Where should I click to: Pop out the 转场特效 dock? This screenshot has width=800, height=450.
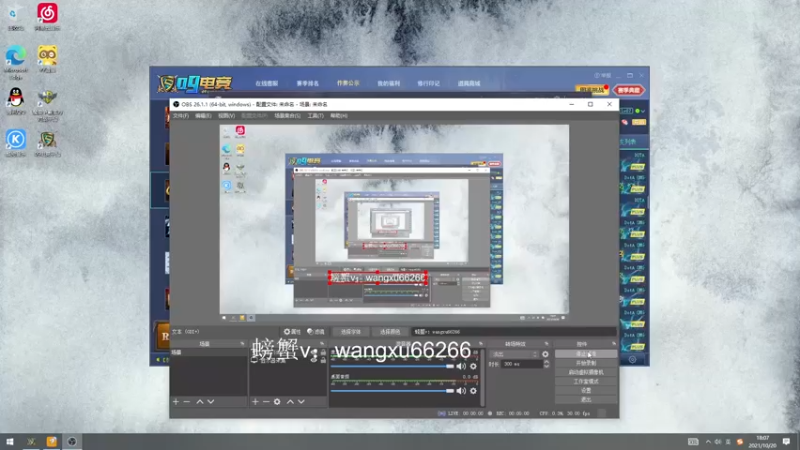click(x=546, y=344)
